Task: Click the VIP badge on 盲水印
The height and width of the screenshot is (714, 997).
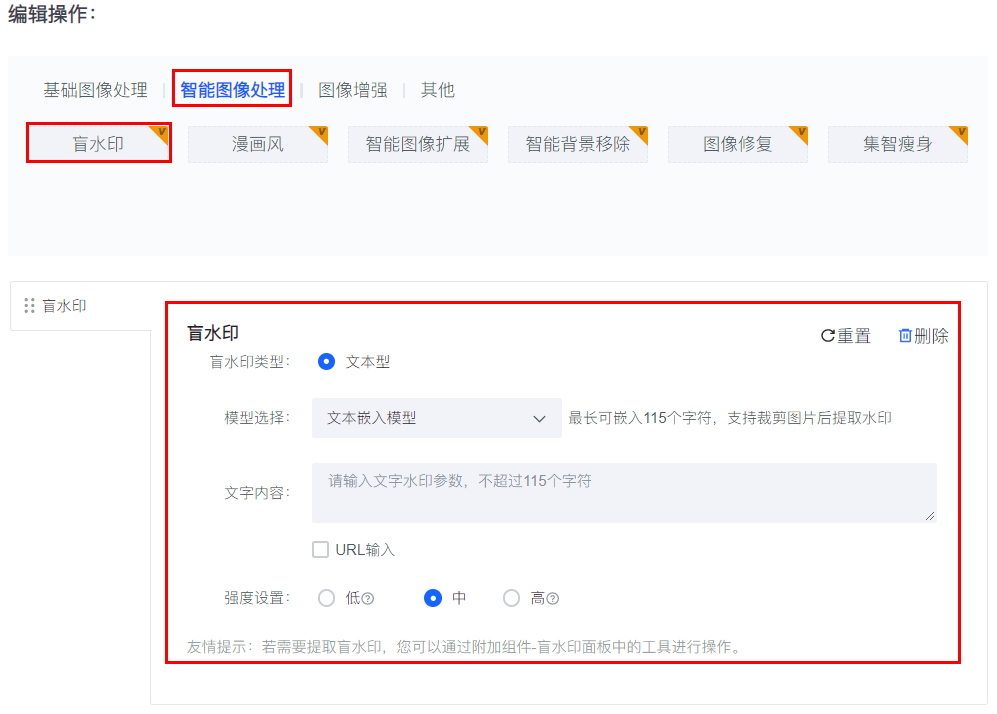Action: (x=161, y=133)
